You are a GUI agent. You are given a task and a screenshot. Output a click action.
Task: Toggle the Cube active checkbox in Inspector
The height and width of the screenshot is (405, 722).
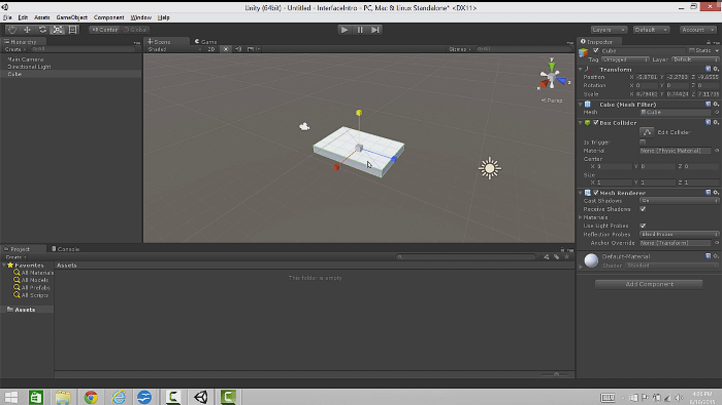(x=596, y=51)
